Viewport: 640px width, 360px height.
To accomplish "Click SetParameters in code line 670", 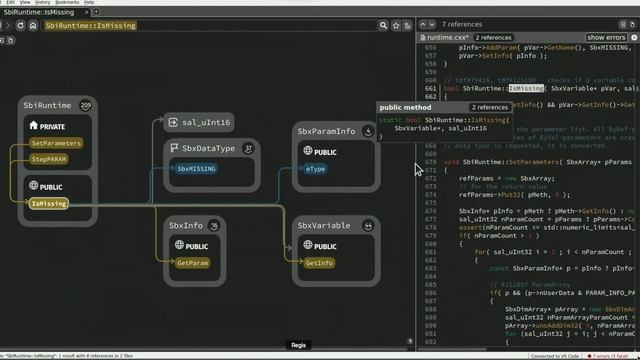I will click(x=534, y=162).
